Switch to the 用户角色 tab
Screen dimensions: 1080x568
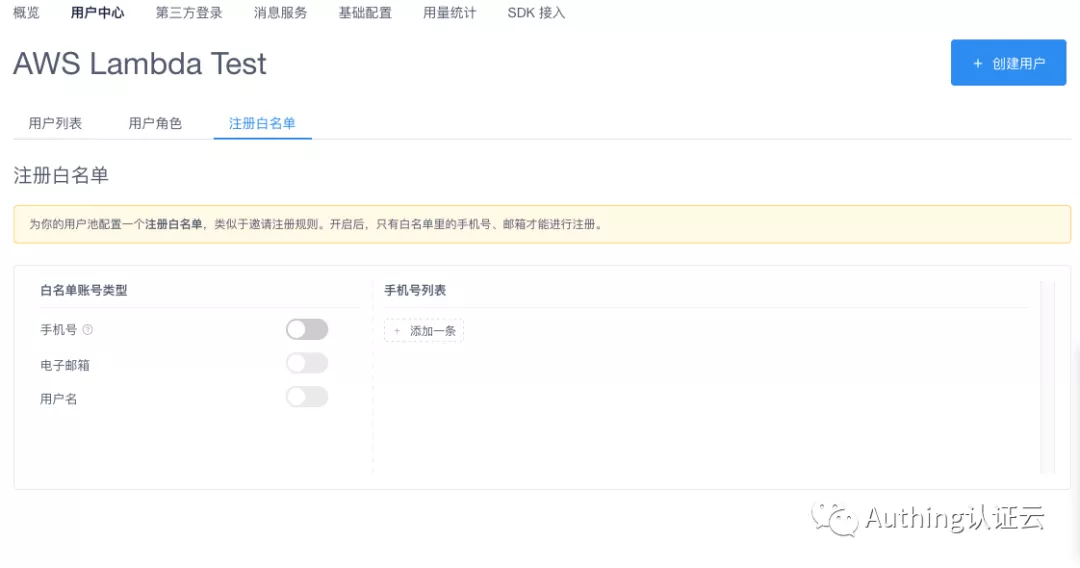(155, 123)
